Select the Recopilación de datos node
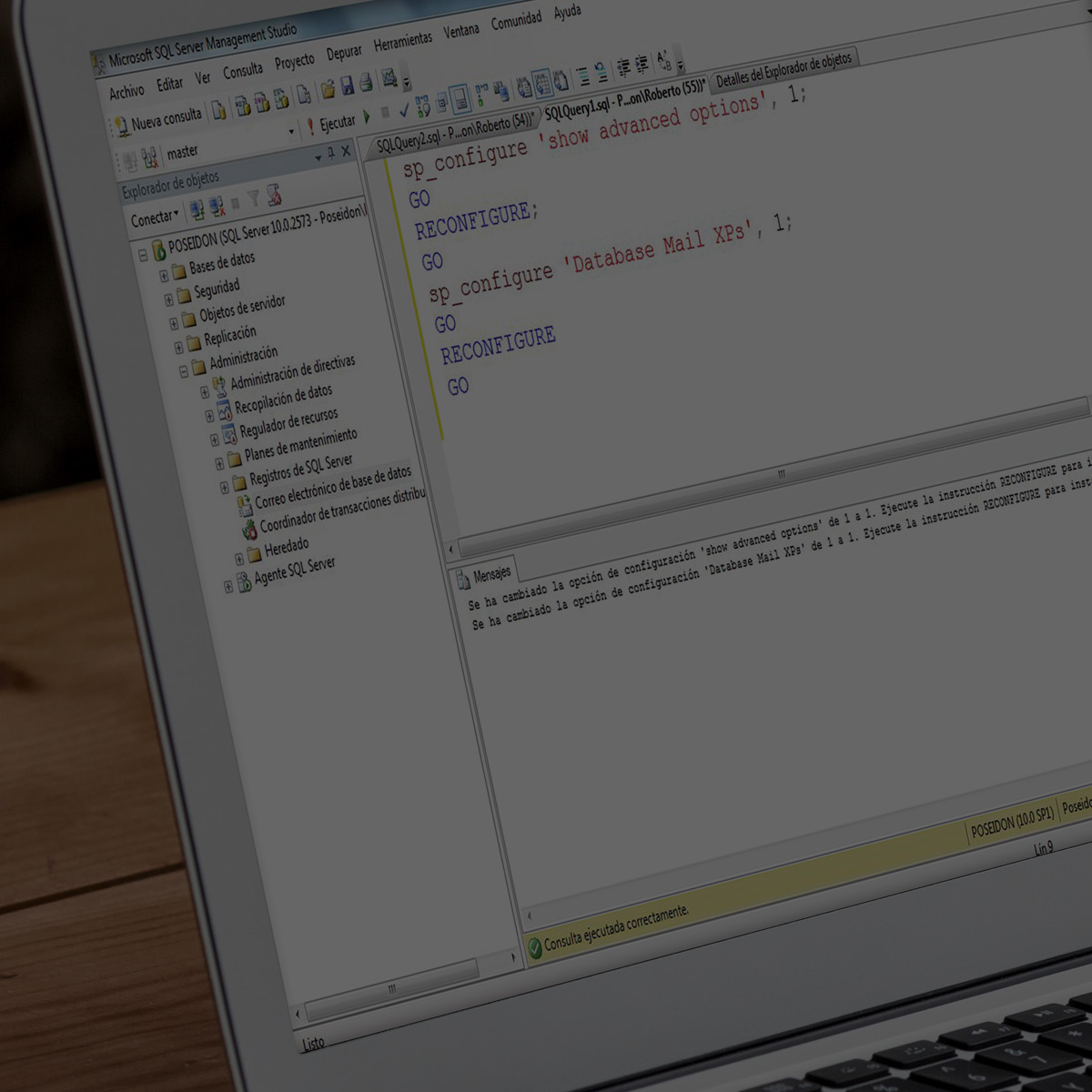Screen dimensions: 1092x1092 [x=283, y=399]
